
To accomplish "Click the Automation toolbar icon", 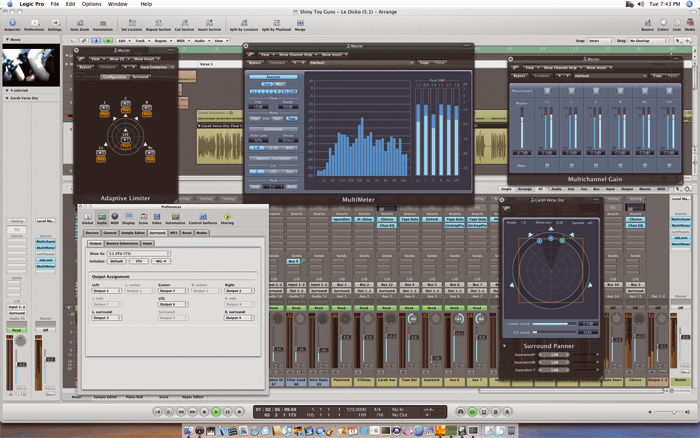I will click(x=103, y=25).
